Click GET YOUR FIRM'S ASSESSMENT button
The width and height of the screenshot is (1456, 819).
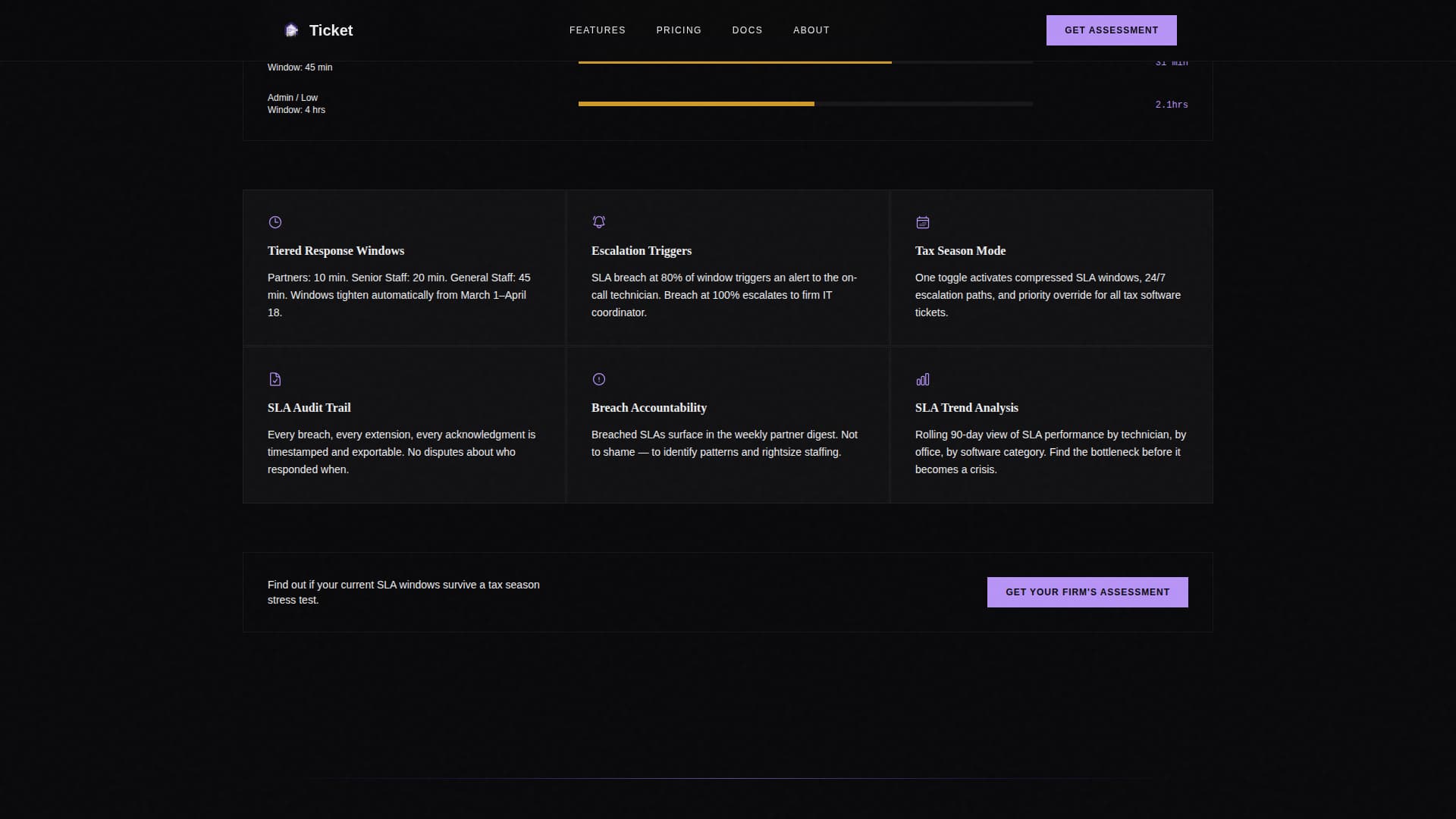click(1087, 592)
